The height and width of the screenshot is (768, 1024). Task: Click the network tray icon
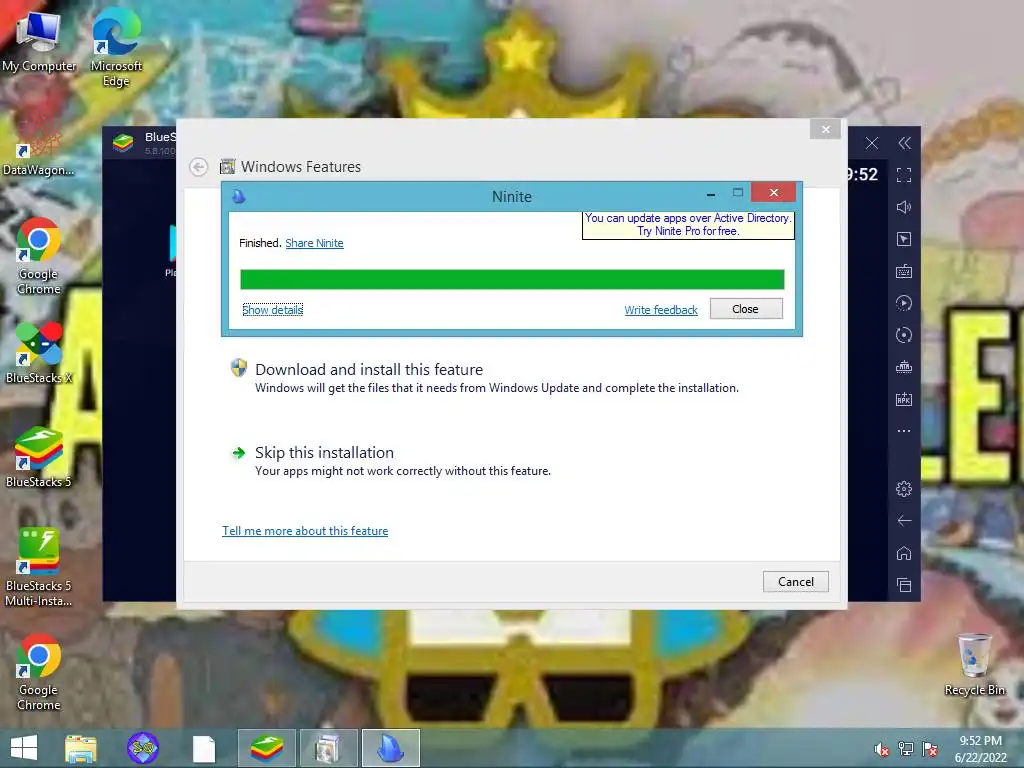pyautogui.click(x=906, y=749)
